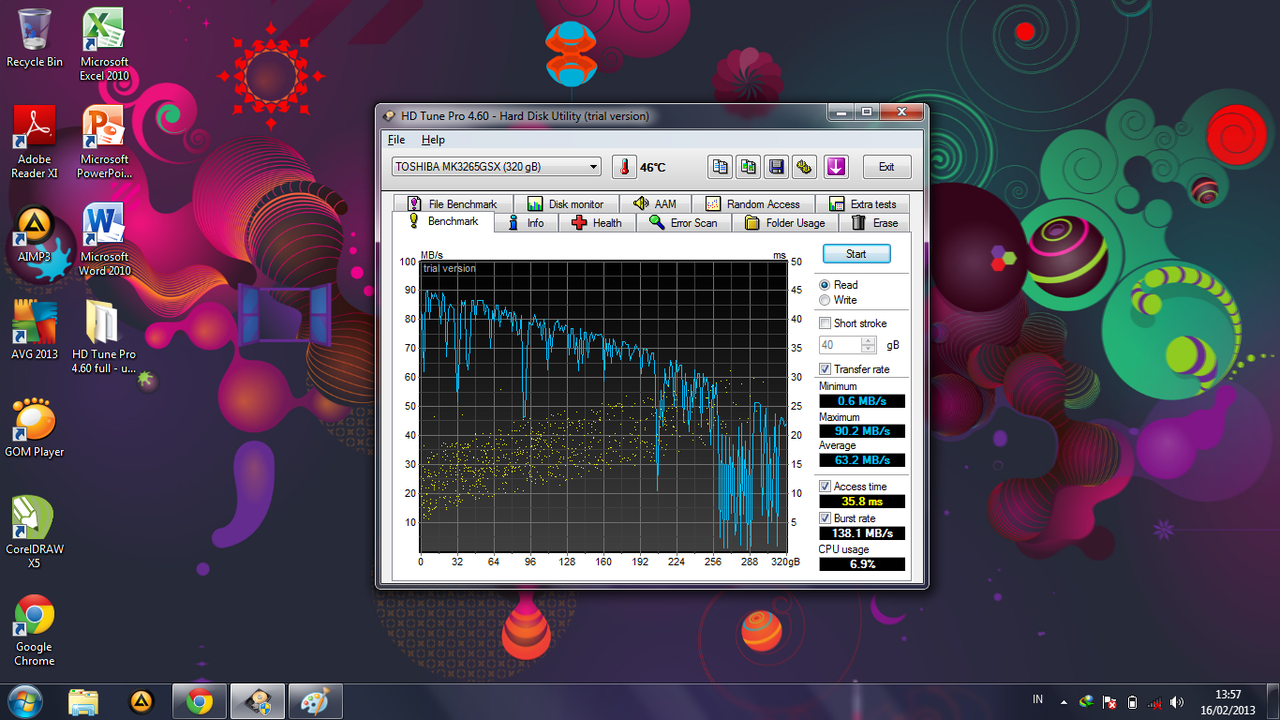This screenshot has height=720, width=1280.
Task: Click the battery tray icon
Action: pyautogui.click(x=1132, y=702)
